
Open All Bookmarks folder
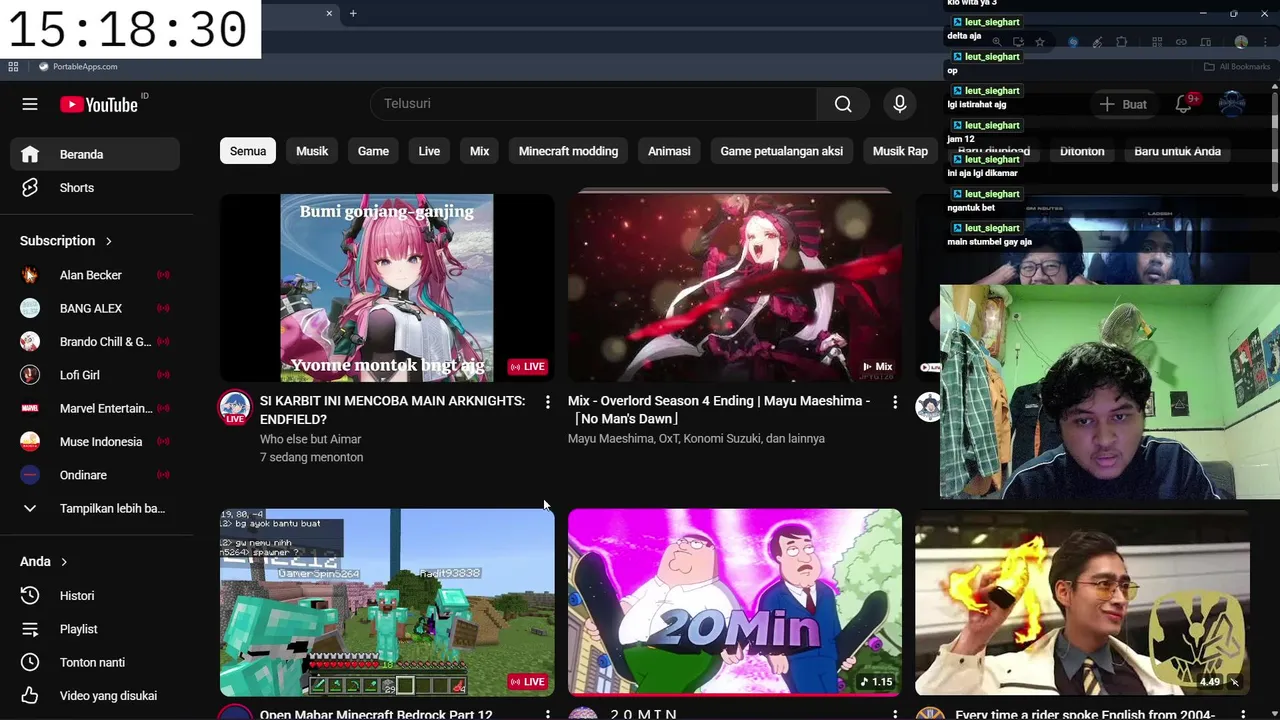(x=1237, y=67)
